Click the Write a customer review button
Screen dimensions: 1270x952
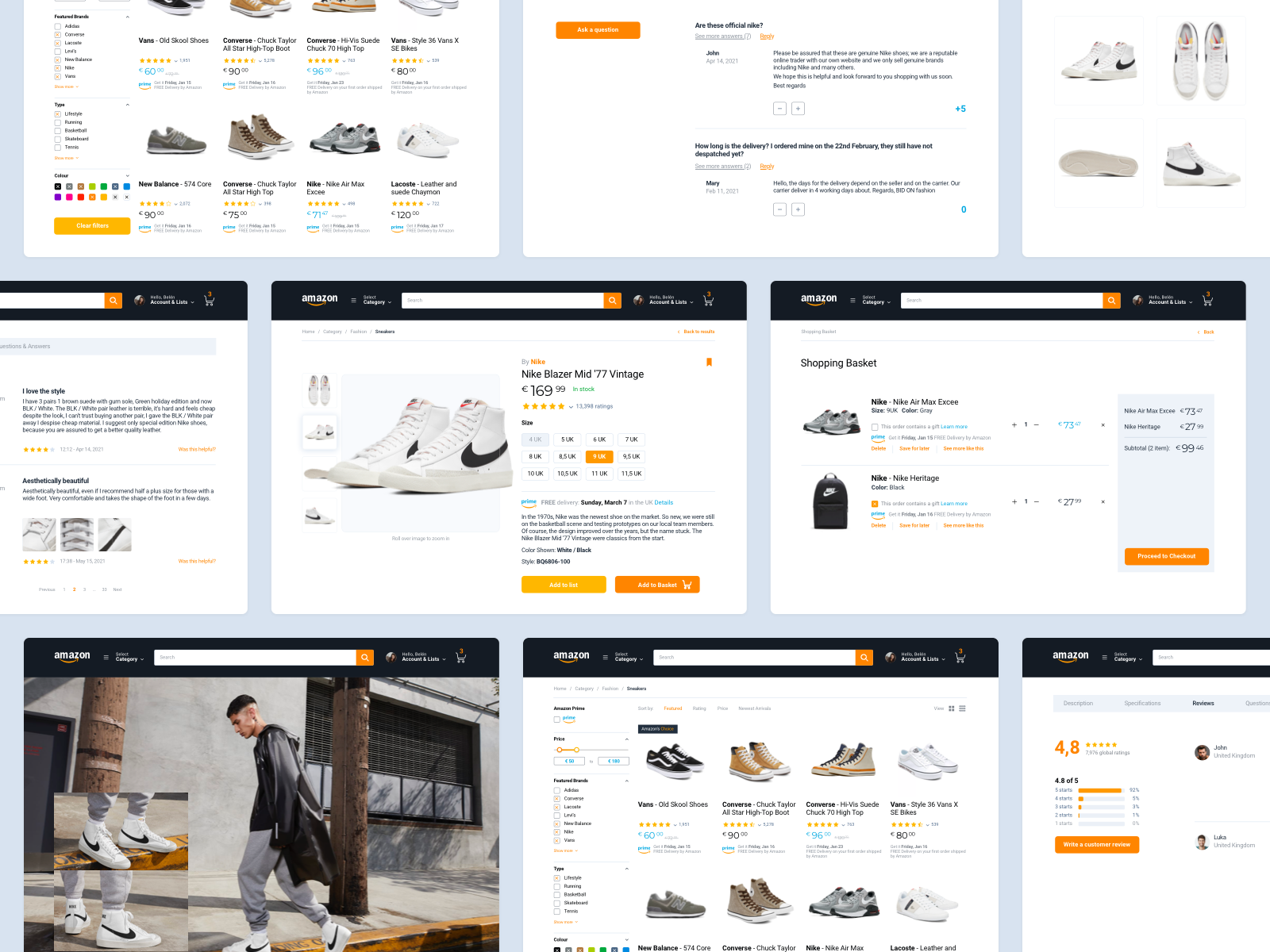[x=1097, y=844]
